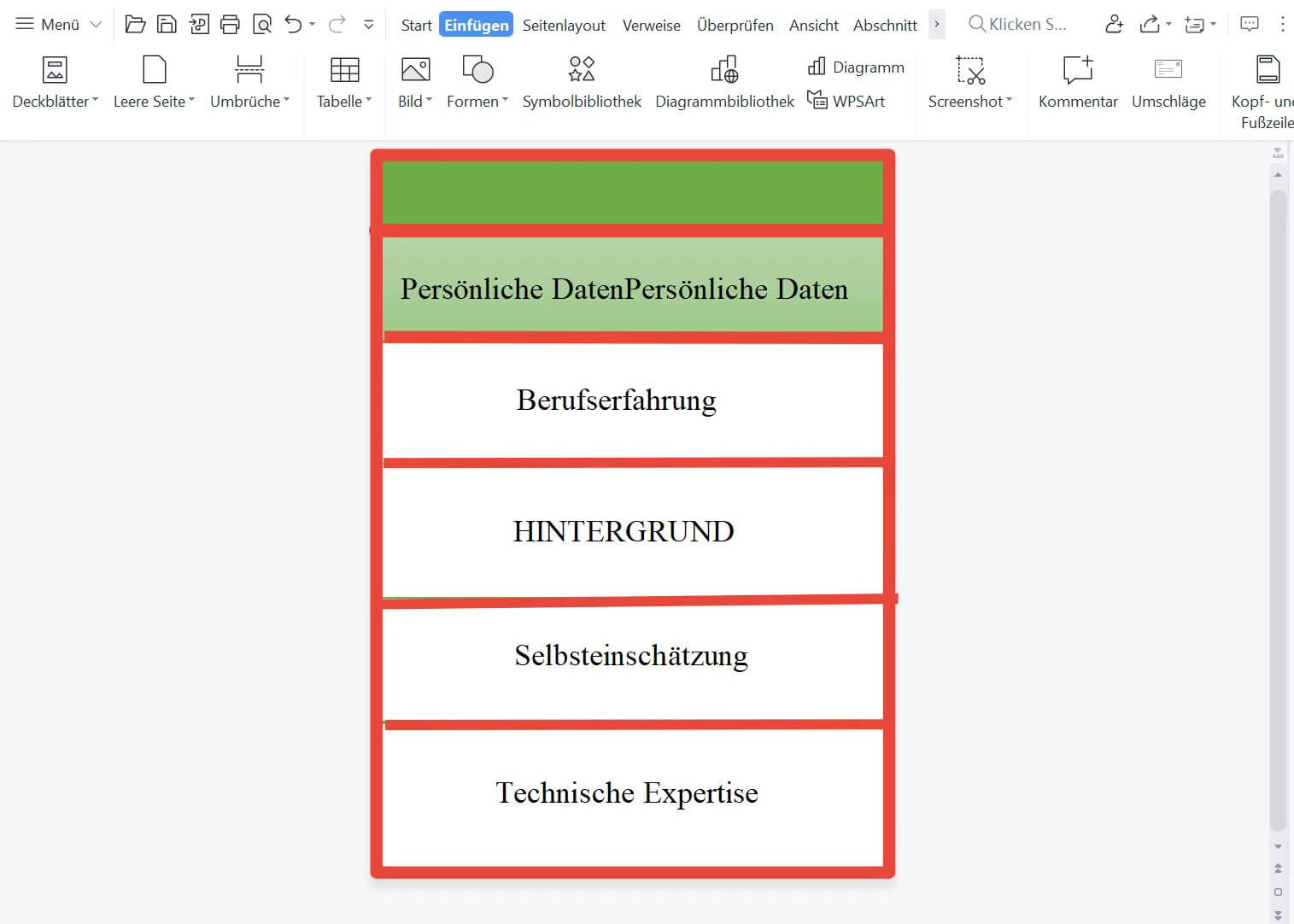Click the Persönliche Daten green cell text
The height and width of the screenshot is (924, 1294).
624,289
